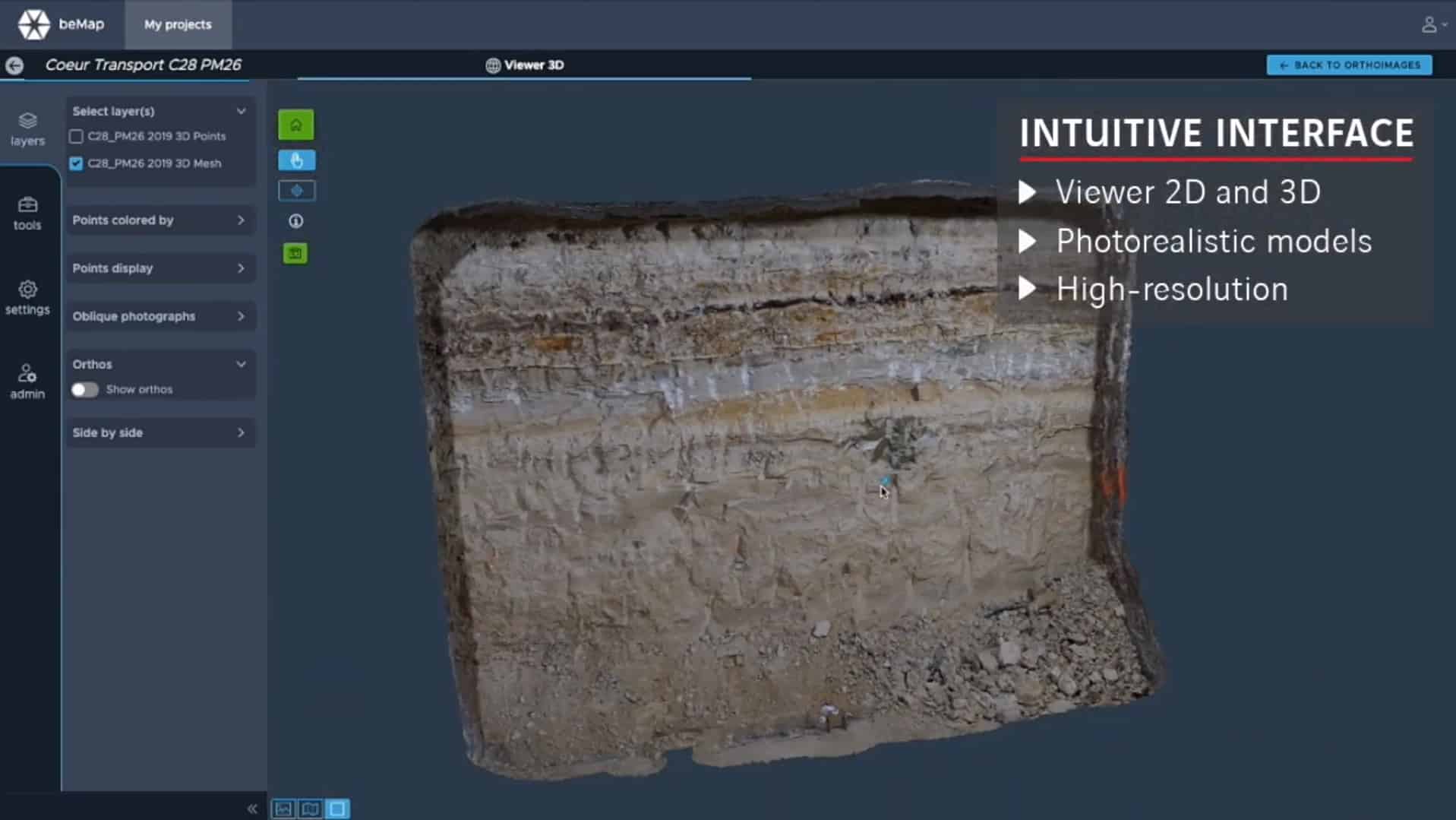
Task: Uncheck the C28_PM26 2019 3D Mesh layer
Action: (76, 163)
